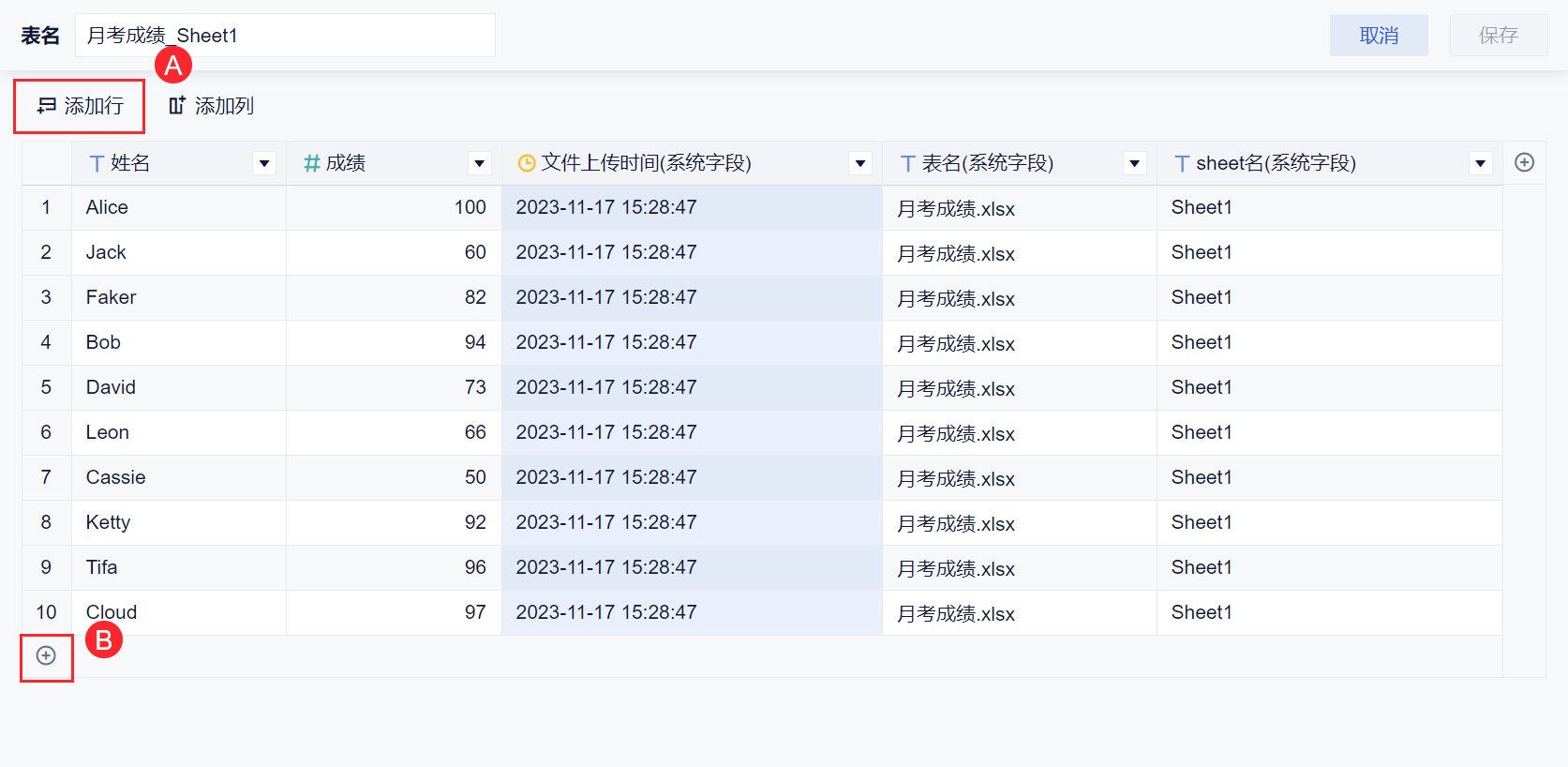1568x767 pixels.
Task: Click the add column toolbar button
Action: 211,106
